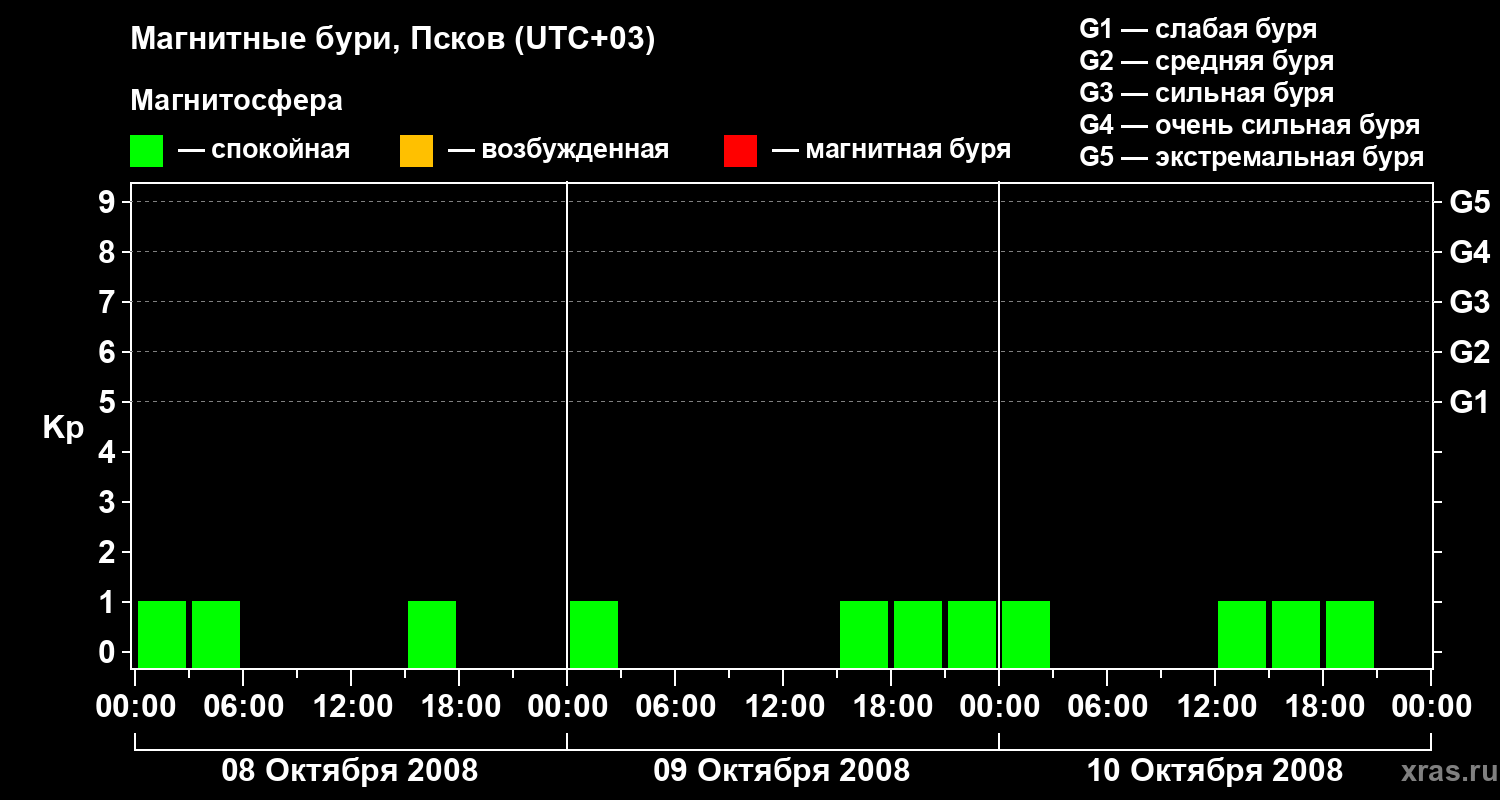Click the '10 Октября 2008' date label

coord(1215,771)
